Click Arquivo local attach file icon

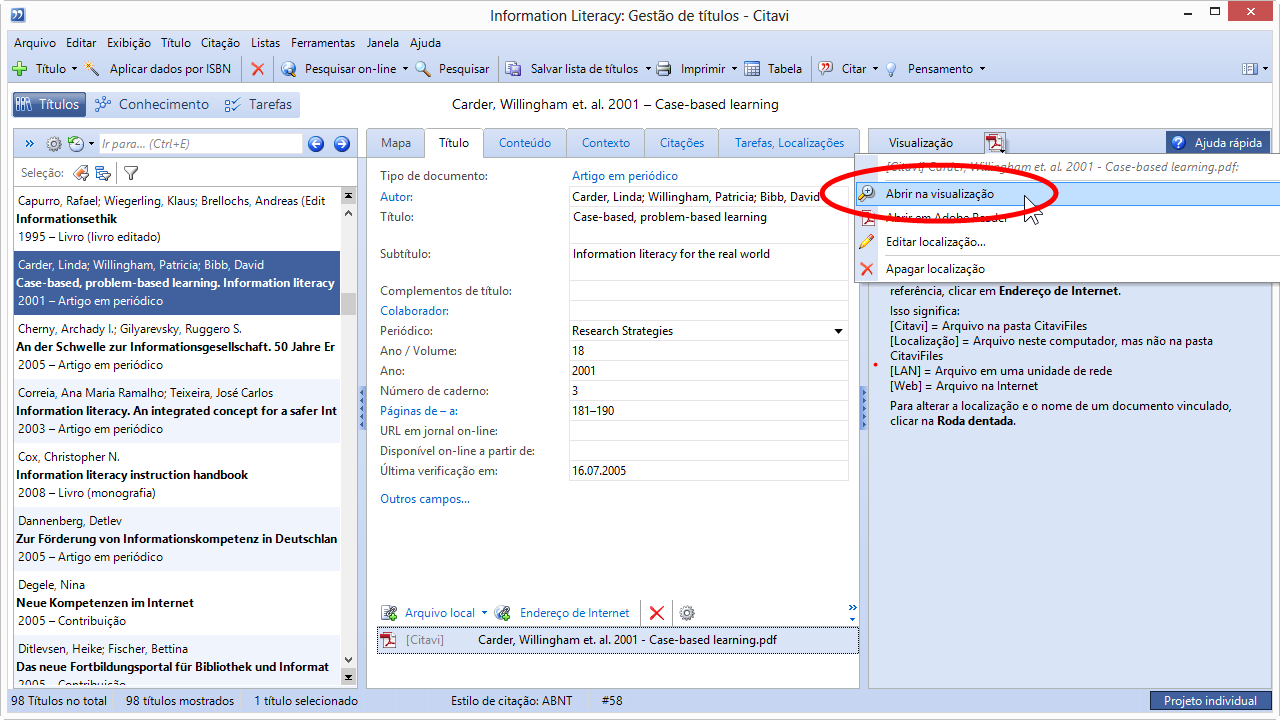coord(390,613)
